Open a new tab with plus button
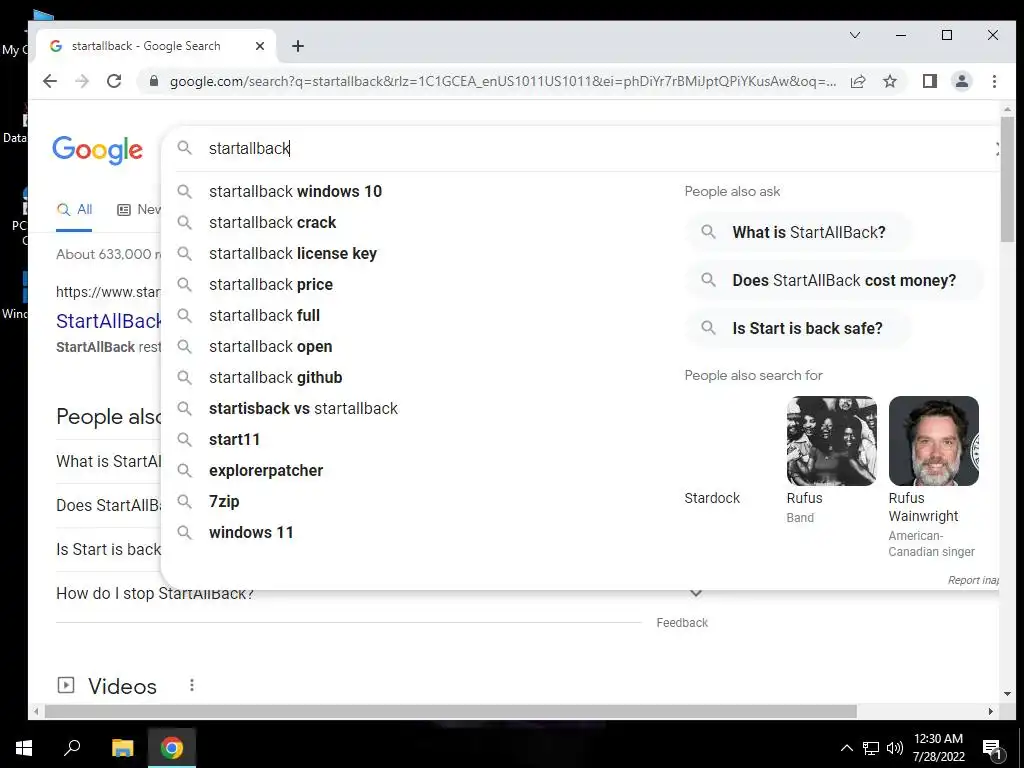 (x=298, y=46)
